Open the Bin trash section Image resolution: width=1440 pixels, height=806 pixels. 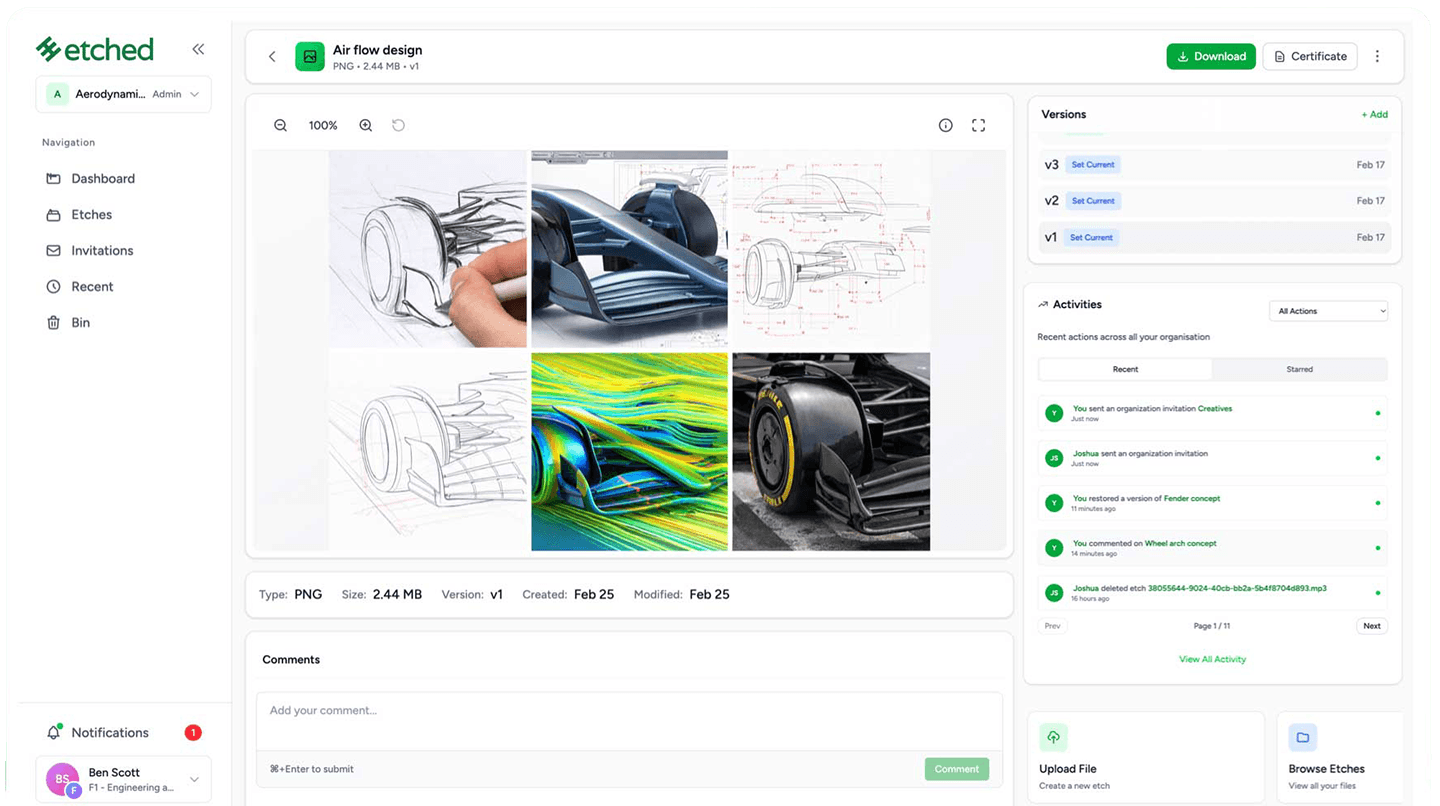tap(80, 323)
